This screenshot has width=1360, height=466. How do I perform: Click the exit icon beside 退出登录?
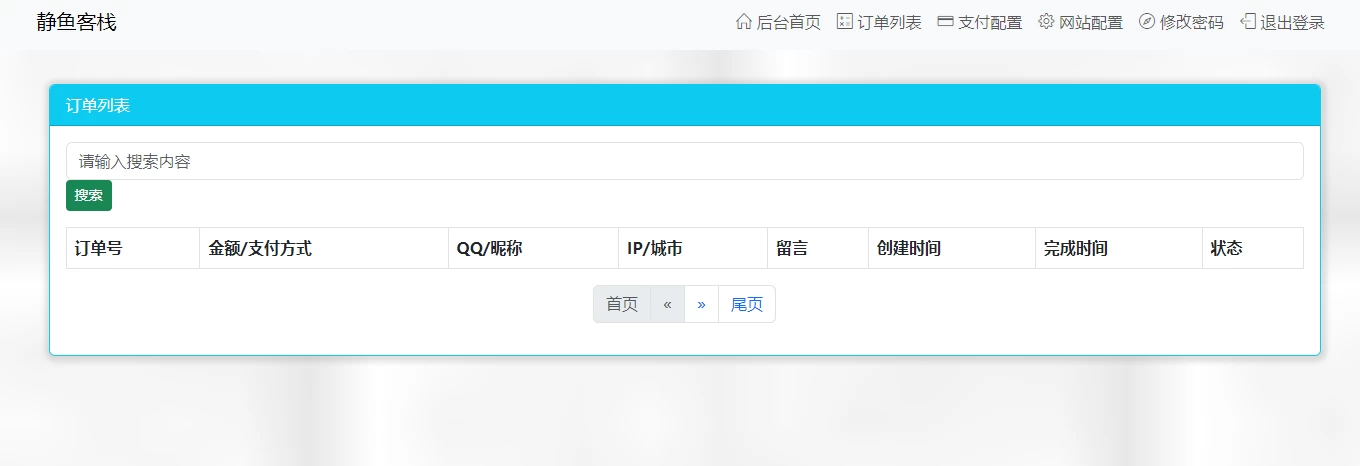[1248, 22]
